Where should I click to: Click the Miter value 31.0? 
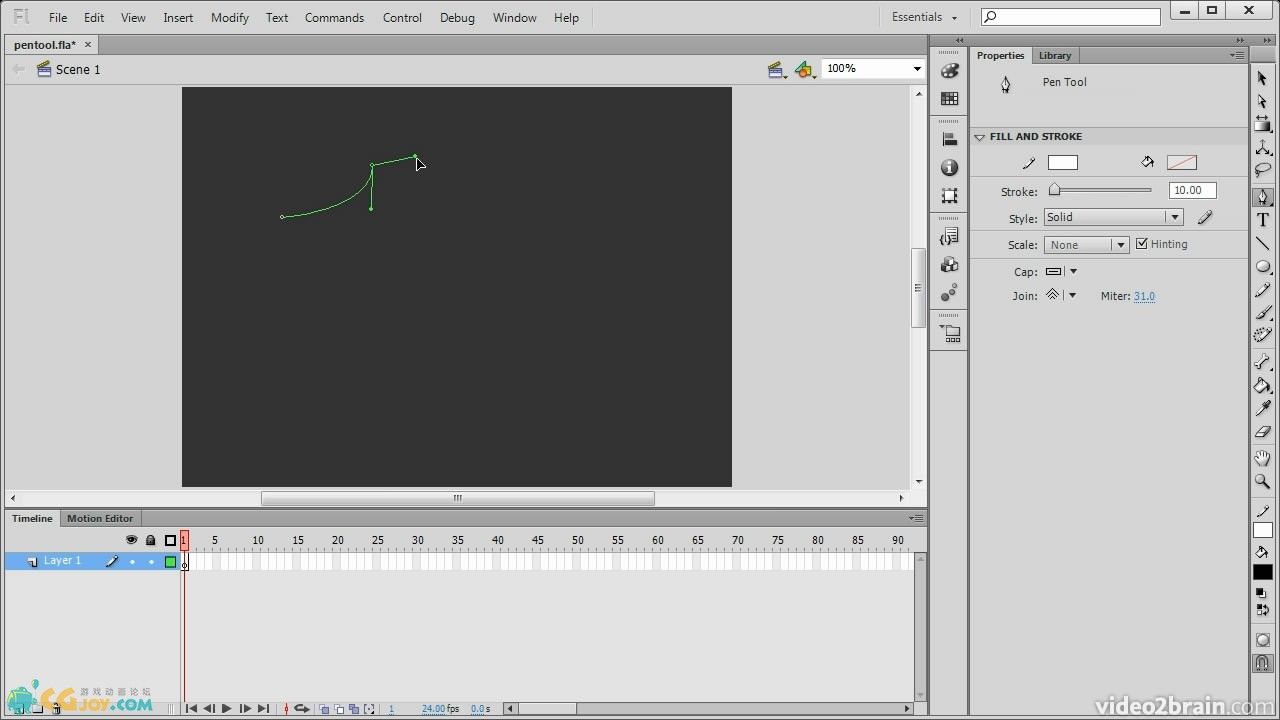pyautogui.click(x=1144, y=296)
